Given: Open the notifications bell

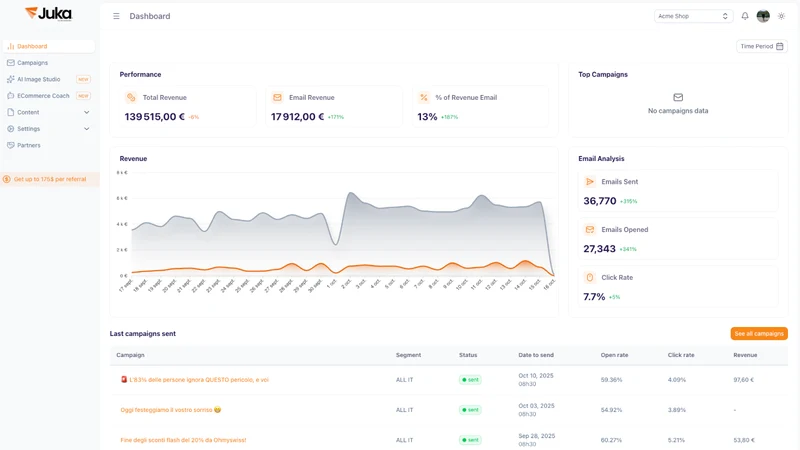Looking at the screenshot, I should [745, 16].
